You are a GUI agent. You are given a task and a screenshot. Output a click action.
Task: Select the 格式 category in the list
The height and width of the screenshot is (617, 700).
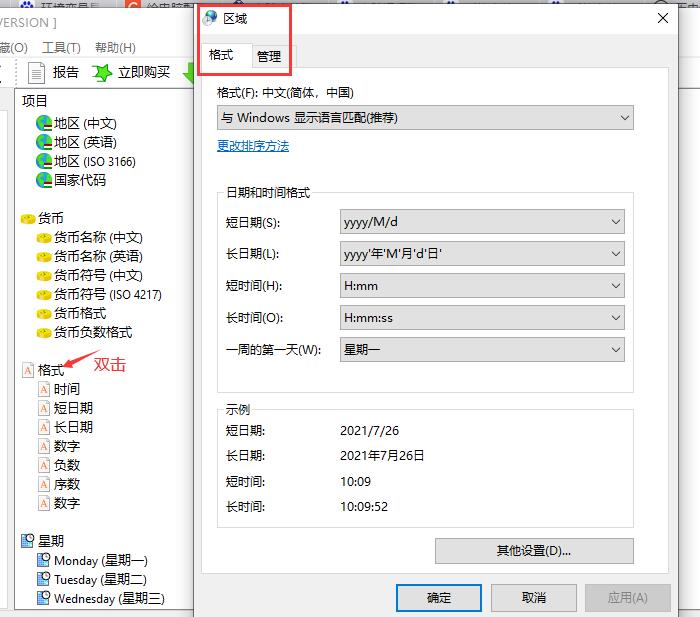pyautogui.click(x=51, y=370)
